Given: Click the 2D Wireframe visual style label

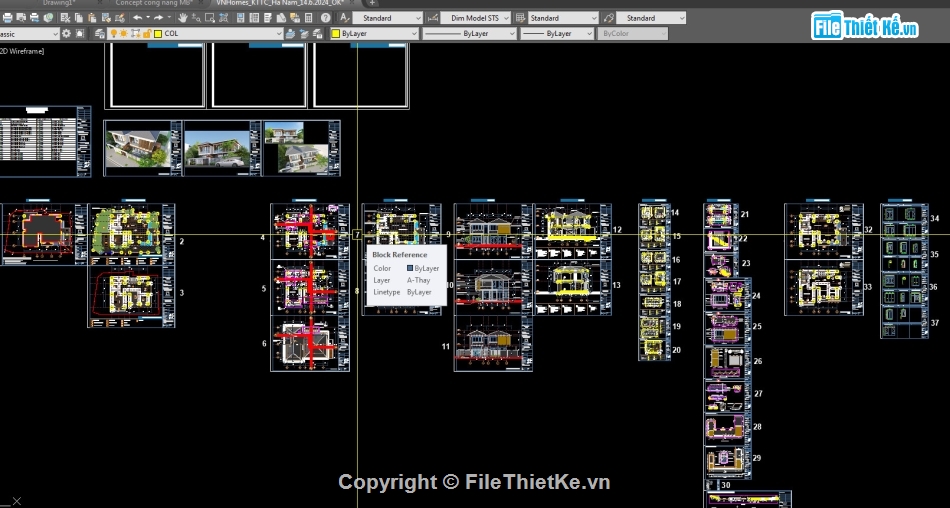Looking at the screenshot, I should point(22,52).
